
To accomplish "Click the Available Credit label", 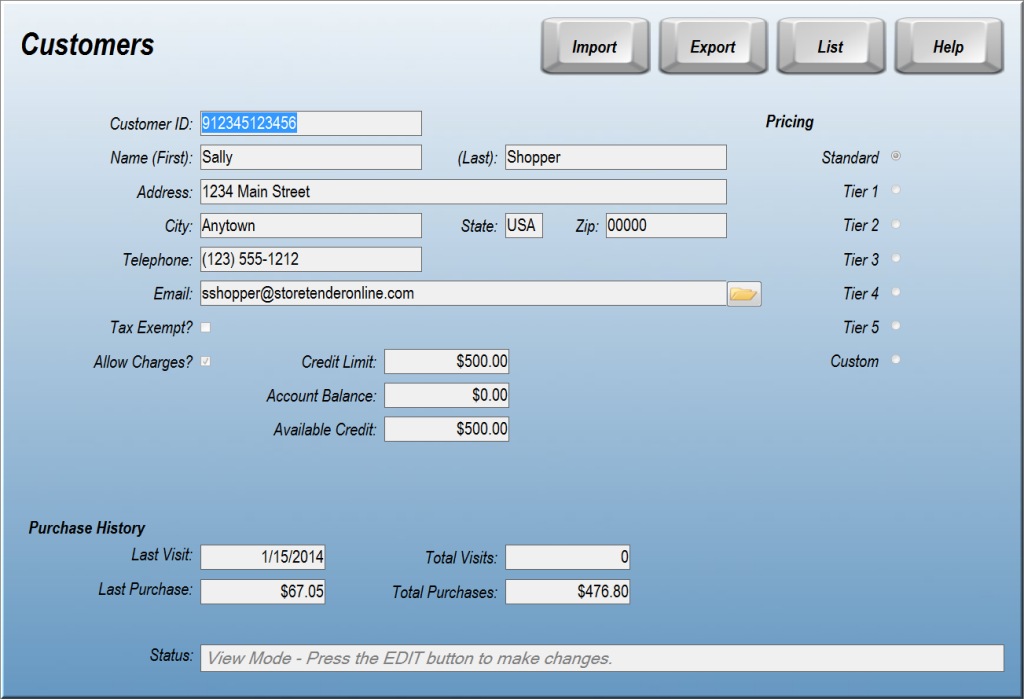I will click(x=325, y=430).
